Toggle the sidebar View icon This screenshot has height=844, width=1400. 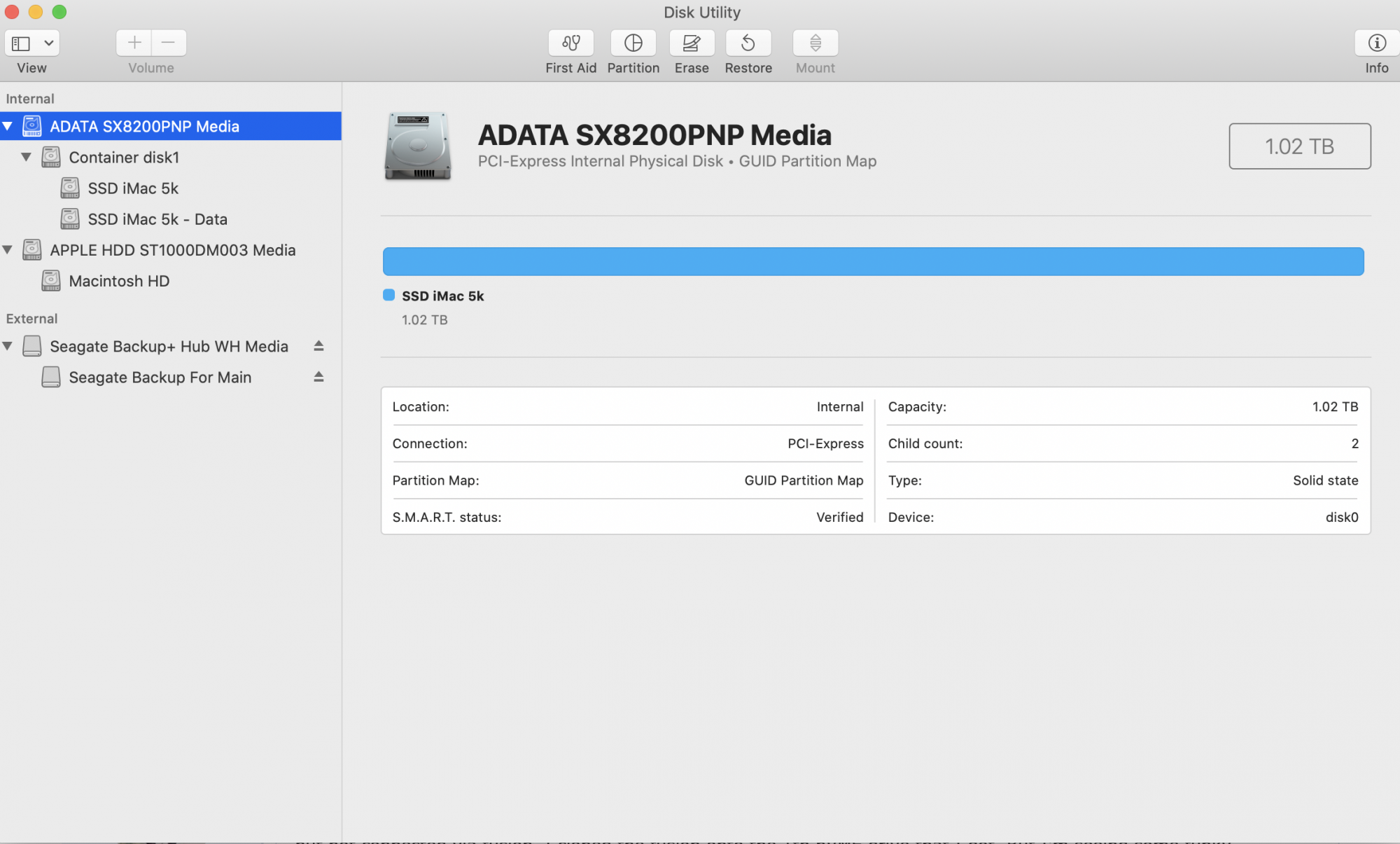pyautogui.click(x=22, y=43)
